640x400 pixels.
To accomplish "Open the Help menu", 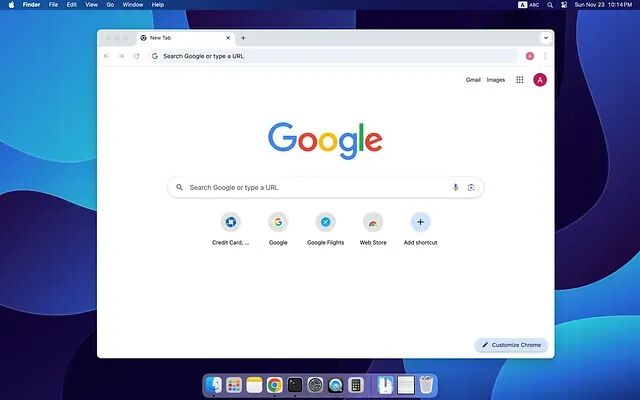I will [158, 5].
